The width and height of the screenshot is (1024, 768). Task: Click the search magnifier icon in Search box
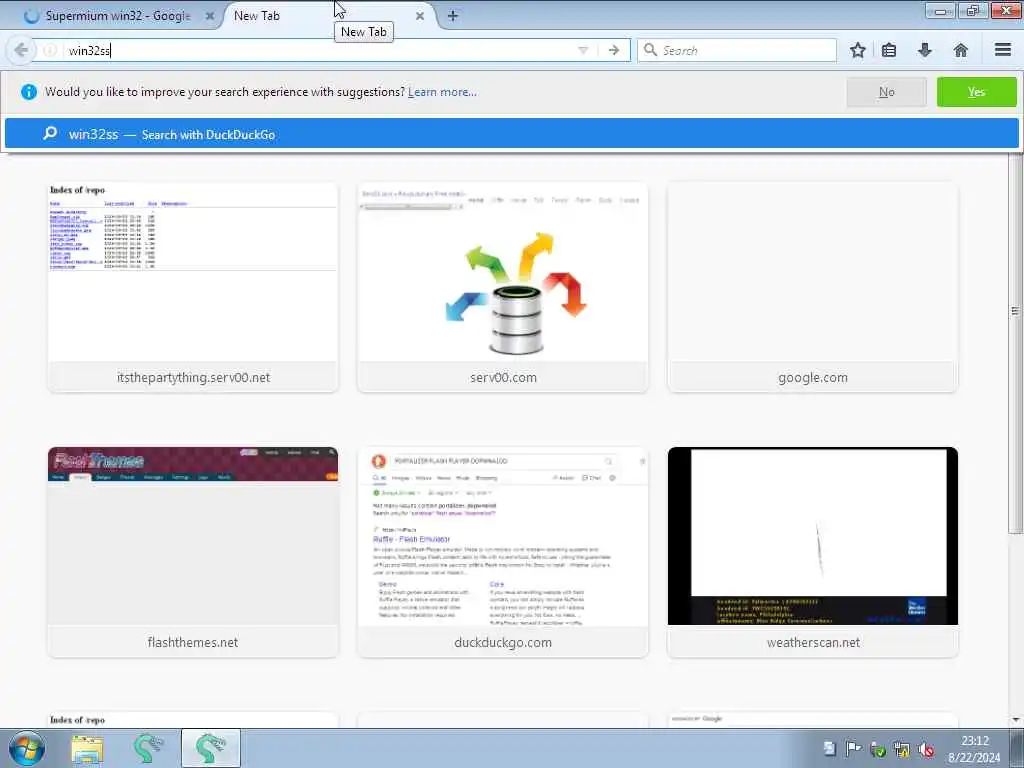coord(650,50)
